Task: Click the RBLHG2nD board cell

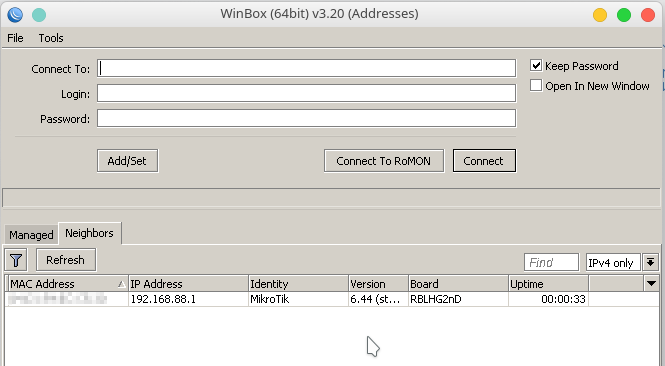Action: (x=458, y=299)
